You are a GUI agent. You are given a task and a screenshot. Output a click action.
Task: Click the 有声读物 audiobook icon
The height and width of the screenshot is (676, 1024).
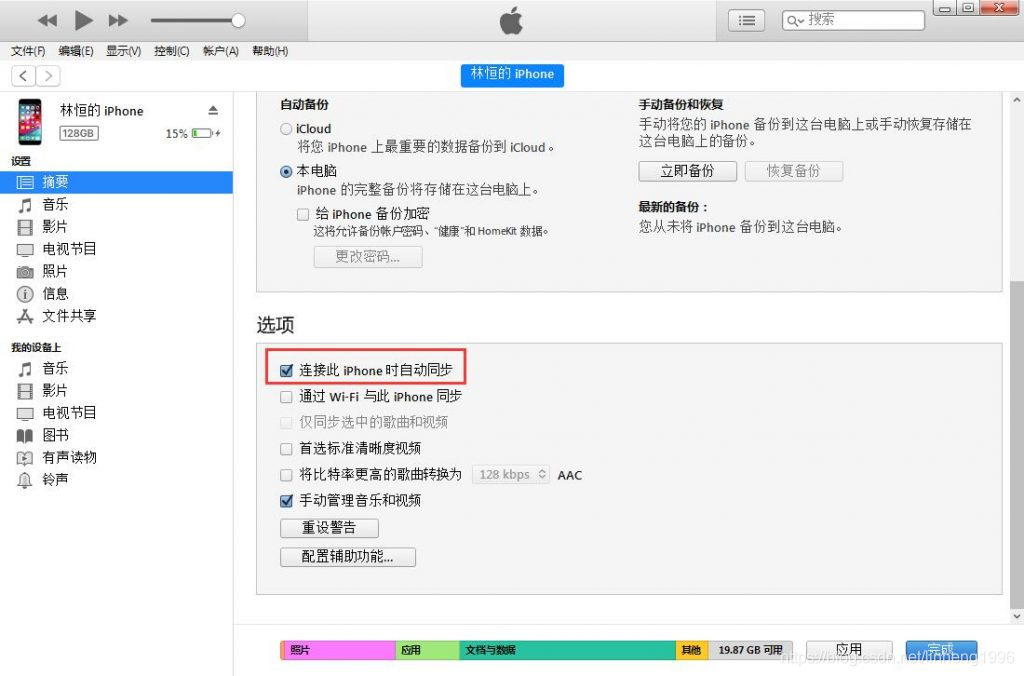[25, 458]
